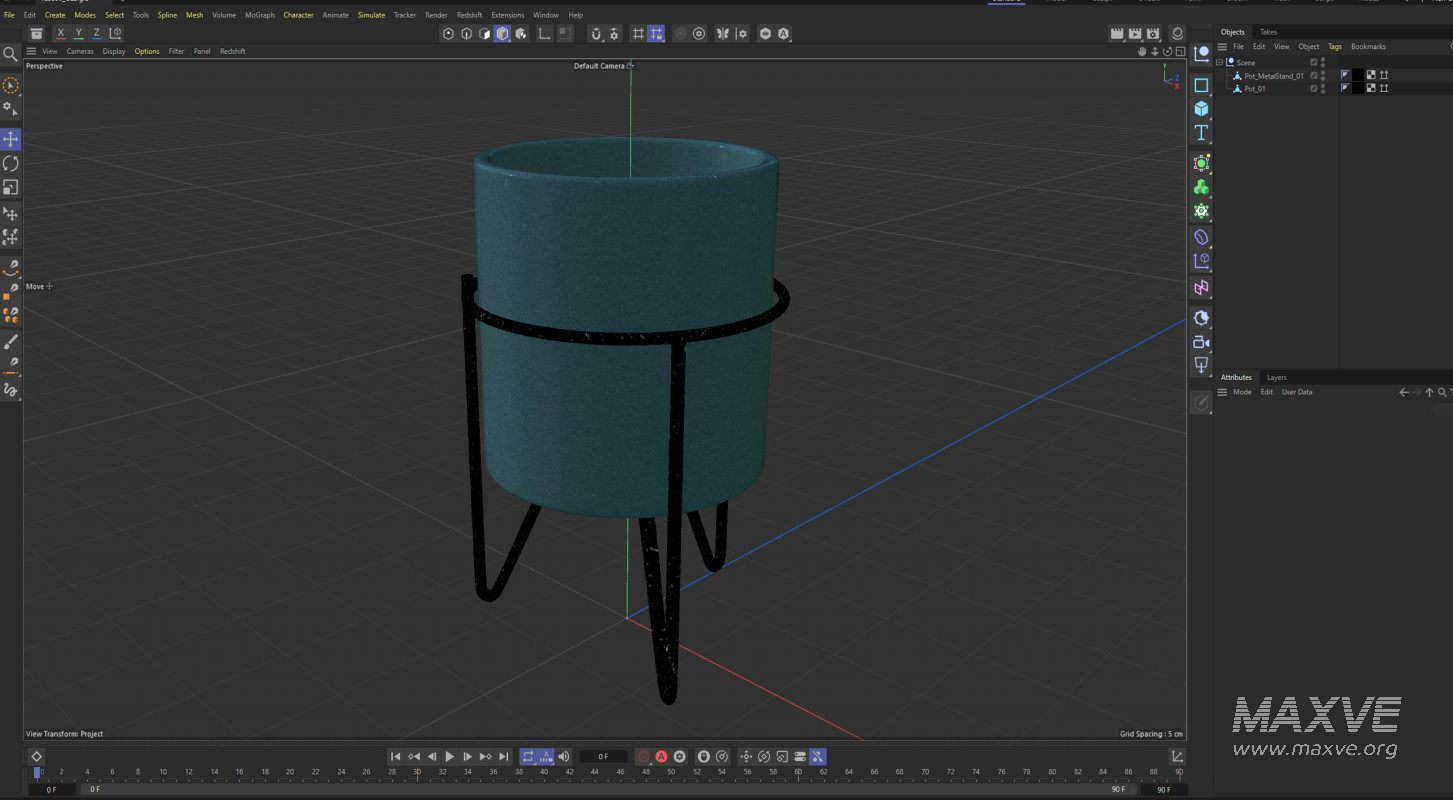Collapse the Scene object hierarchy
This screenshot has height=800, width=1453.
coord(1219,61)
